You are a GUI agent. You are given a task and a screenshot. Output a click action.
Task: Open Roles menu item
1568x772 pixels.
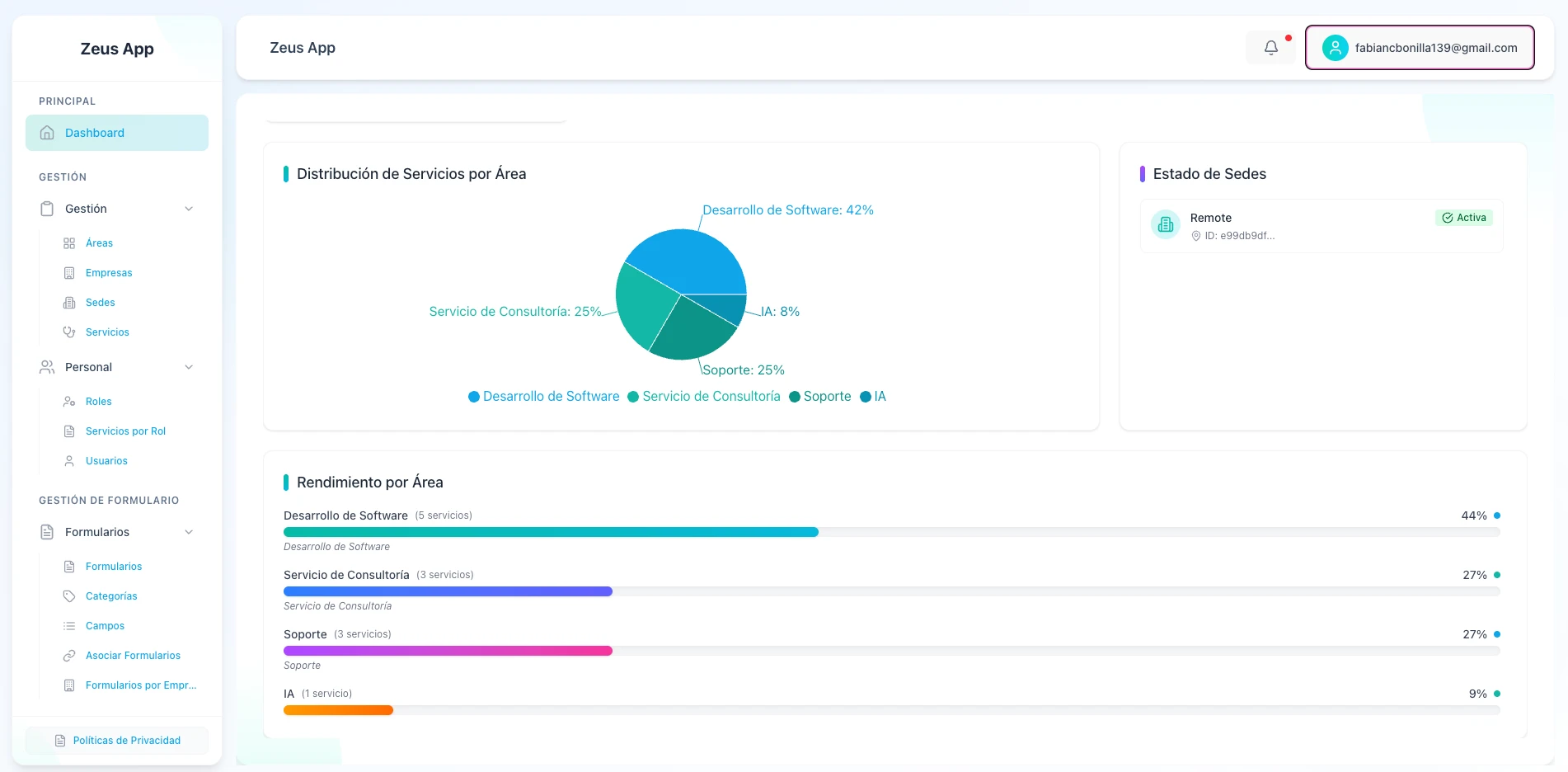[99, 402]
